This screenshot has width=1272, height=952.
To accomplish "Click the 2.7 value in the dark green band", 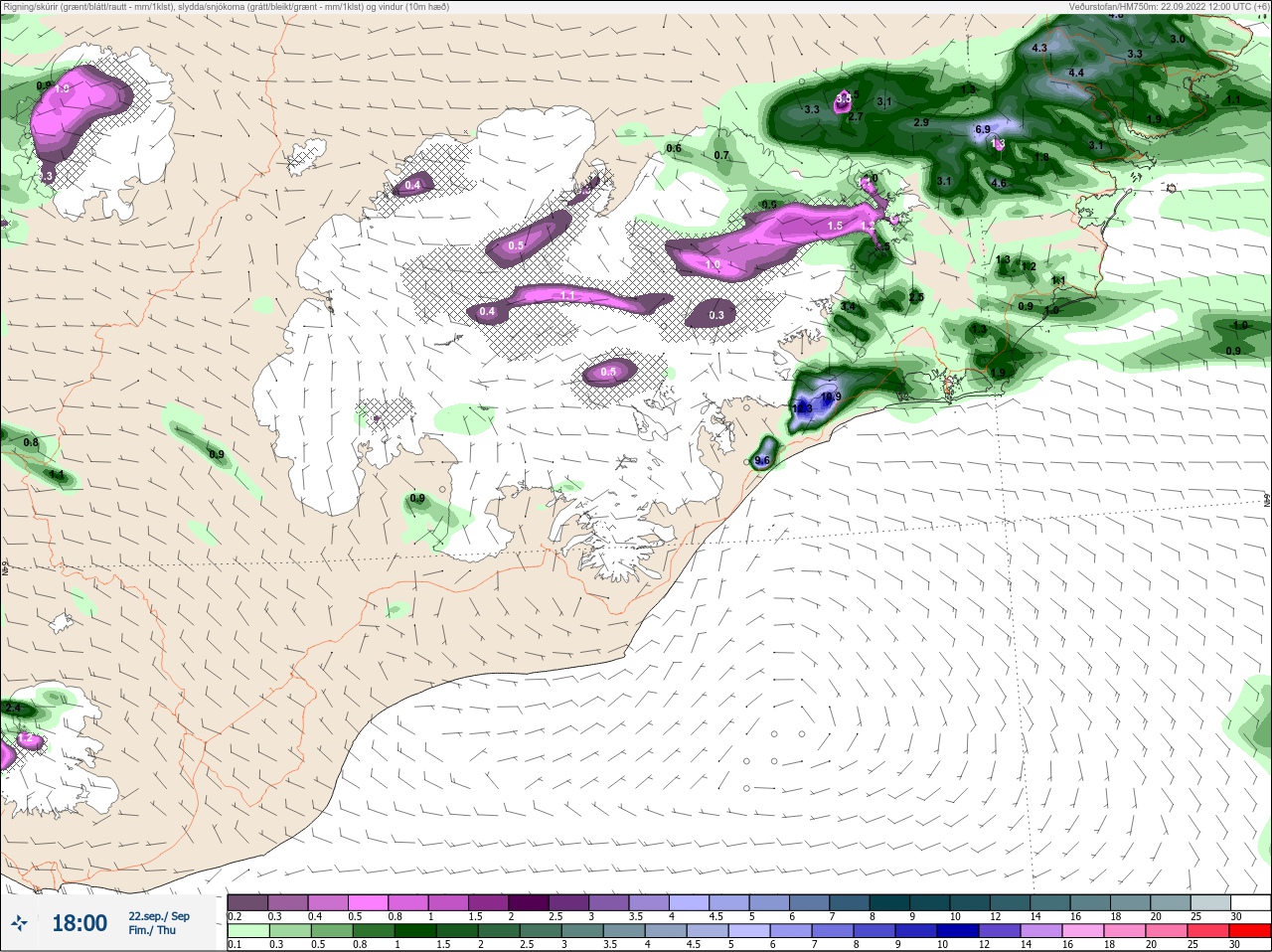I will coord(855,116).
